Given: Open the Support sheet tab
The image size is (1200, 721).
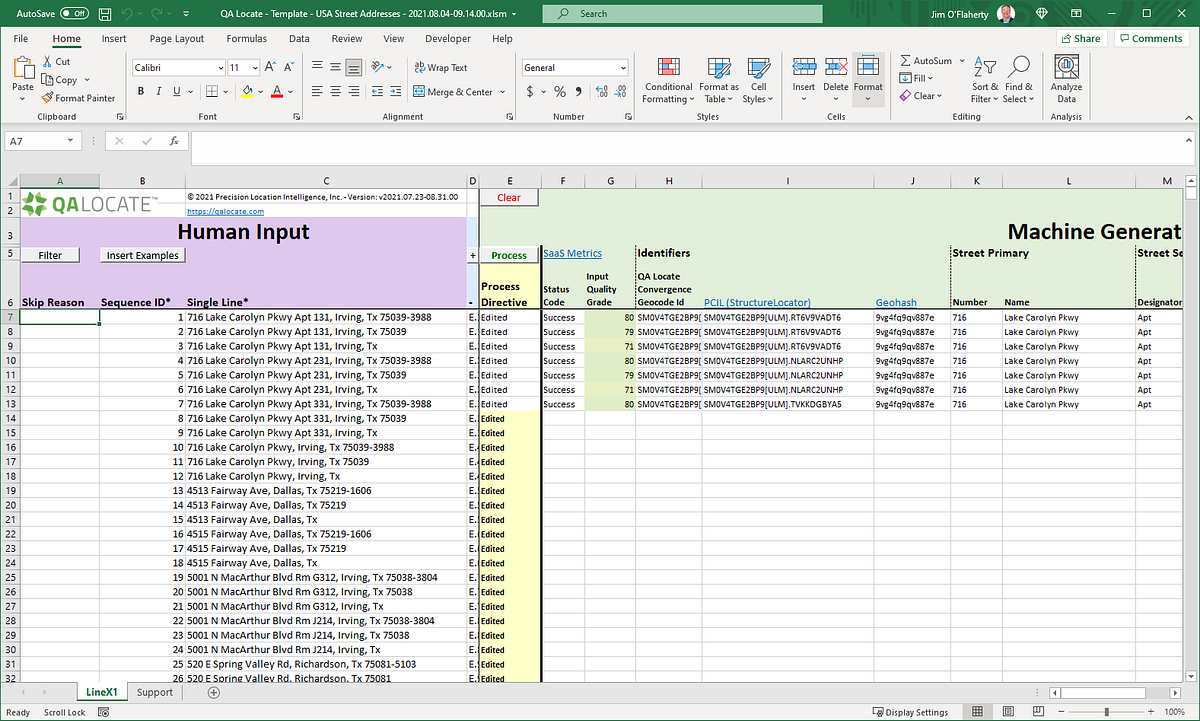Looking at the screenshot, I should click(154, 692).
